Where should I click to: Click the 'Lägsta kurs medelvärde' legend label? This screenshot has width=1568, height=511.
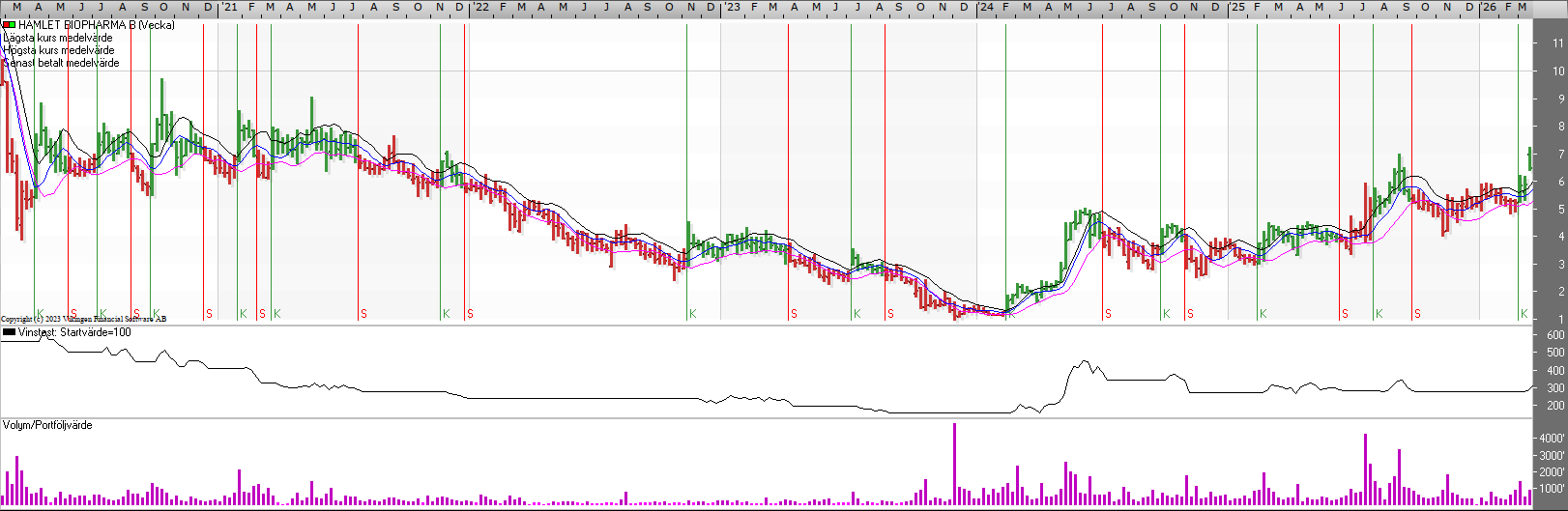point(58,38)
